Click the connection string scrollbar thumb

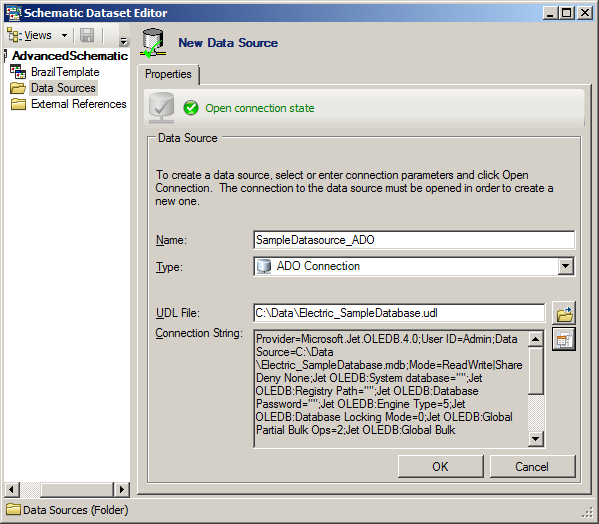(536, 370)
